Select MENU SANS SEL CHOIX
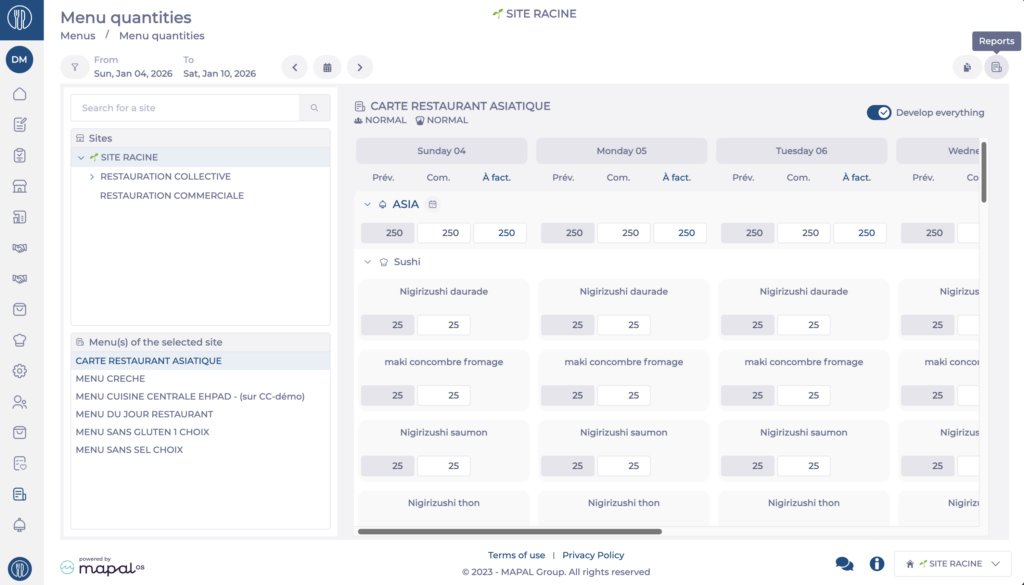Screen dimensions: 1024x585 point(129,450)
